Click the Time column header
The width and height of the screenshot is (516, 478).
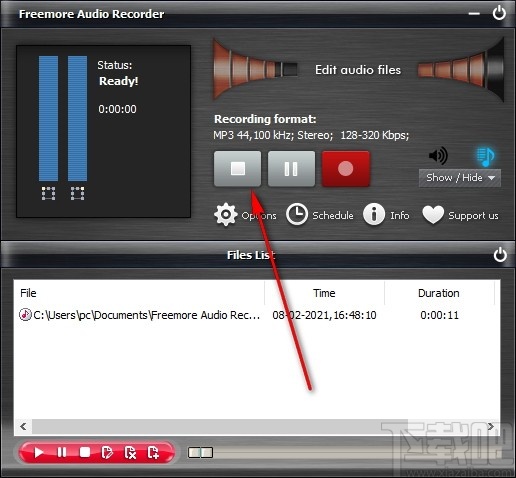pyautogui.click(x=324, y=293)
